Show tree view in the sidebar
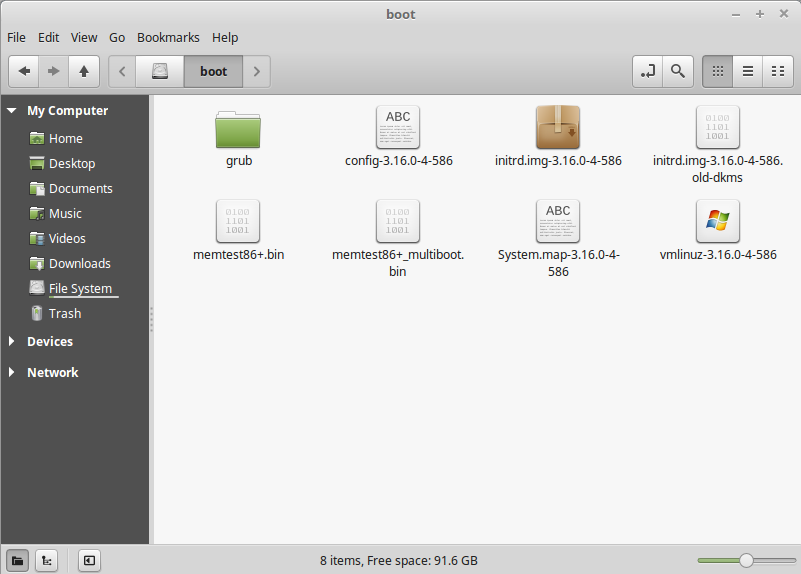The height and width of the screenshot is (574, 801). [46, 561]
